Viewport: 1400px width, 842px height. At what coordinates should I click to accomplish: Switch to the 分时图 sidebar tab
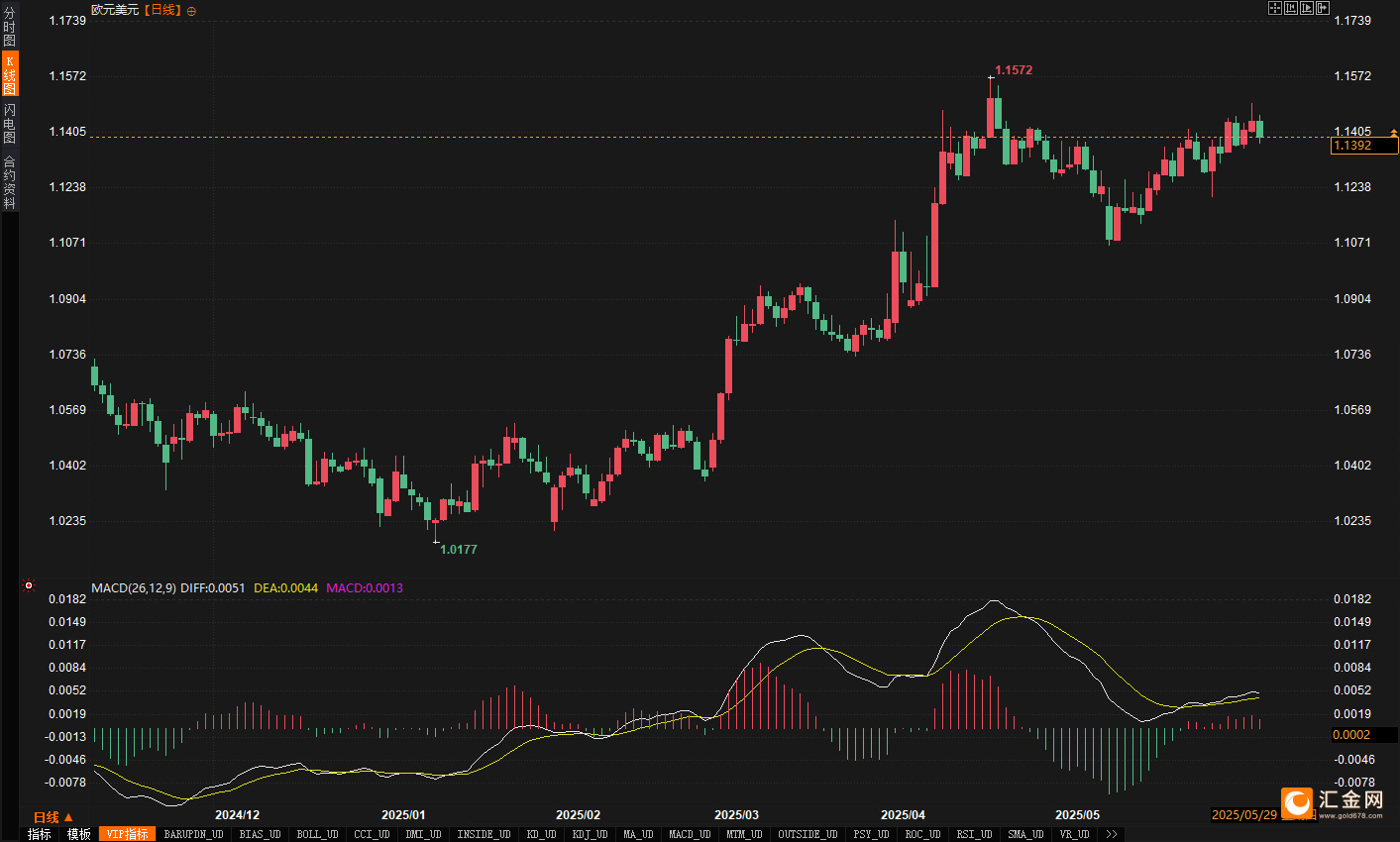[9, 27]
